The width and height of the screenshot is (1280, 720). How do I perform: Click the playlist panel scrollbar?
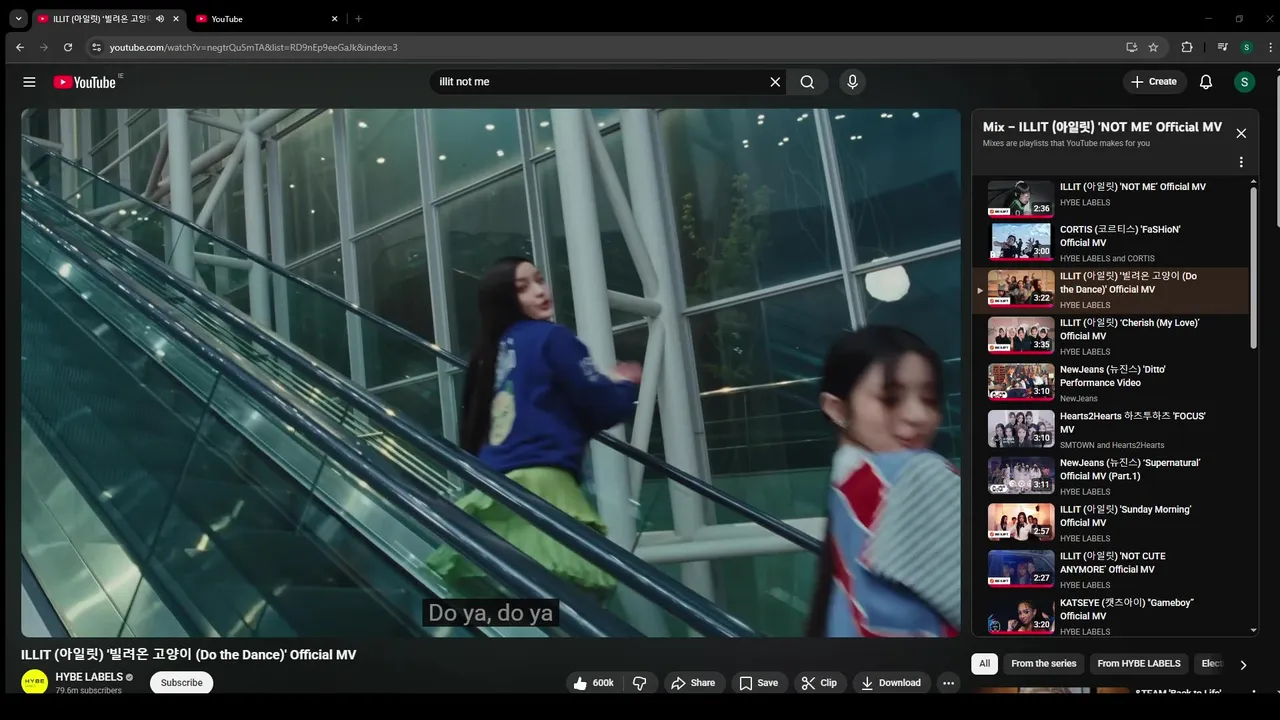1254,268
